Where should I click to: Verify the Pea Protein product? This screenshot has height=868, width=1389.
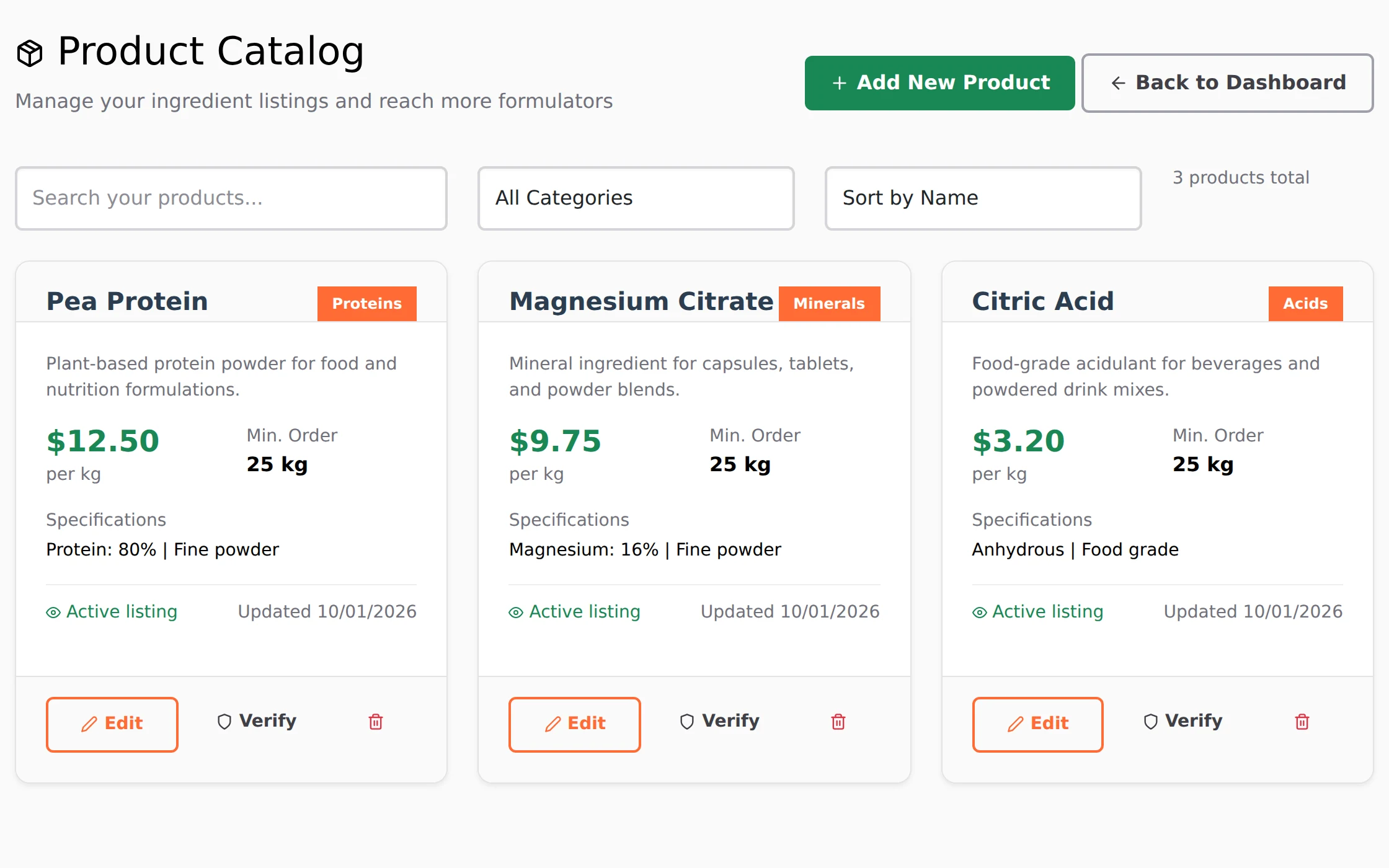(x=257, y=721)
